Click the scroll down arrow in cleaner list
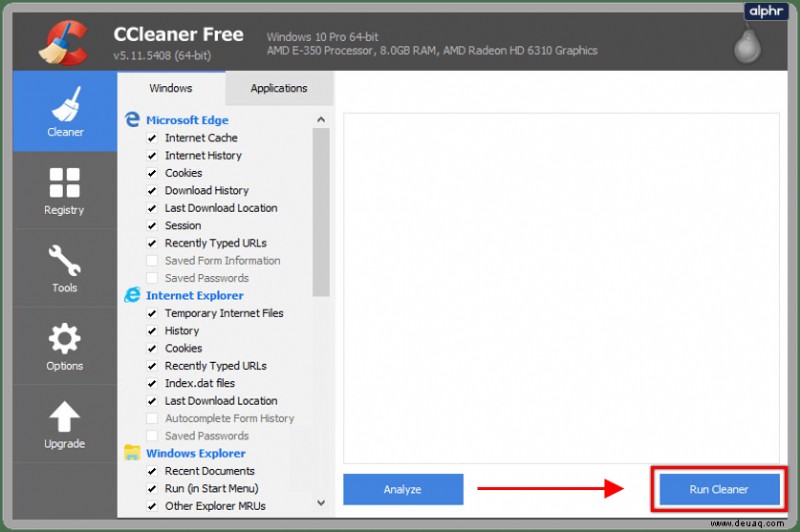 (x=321, y=503)
